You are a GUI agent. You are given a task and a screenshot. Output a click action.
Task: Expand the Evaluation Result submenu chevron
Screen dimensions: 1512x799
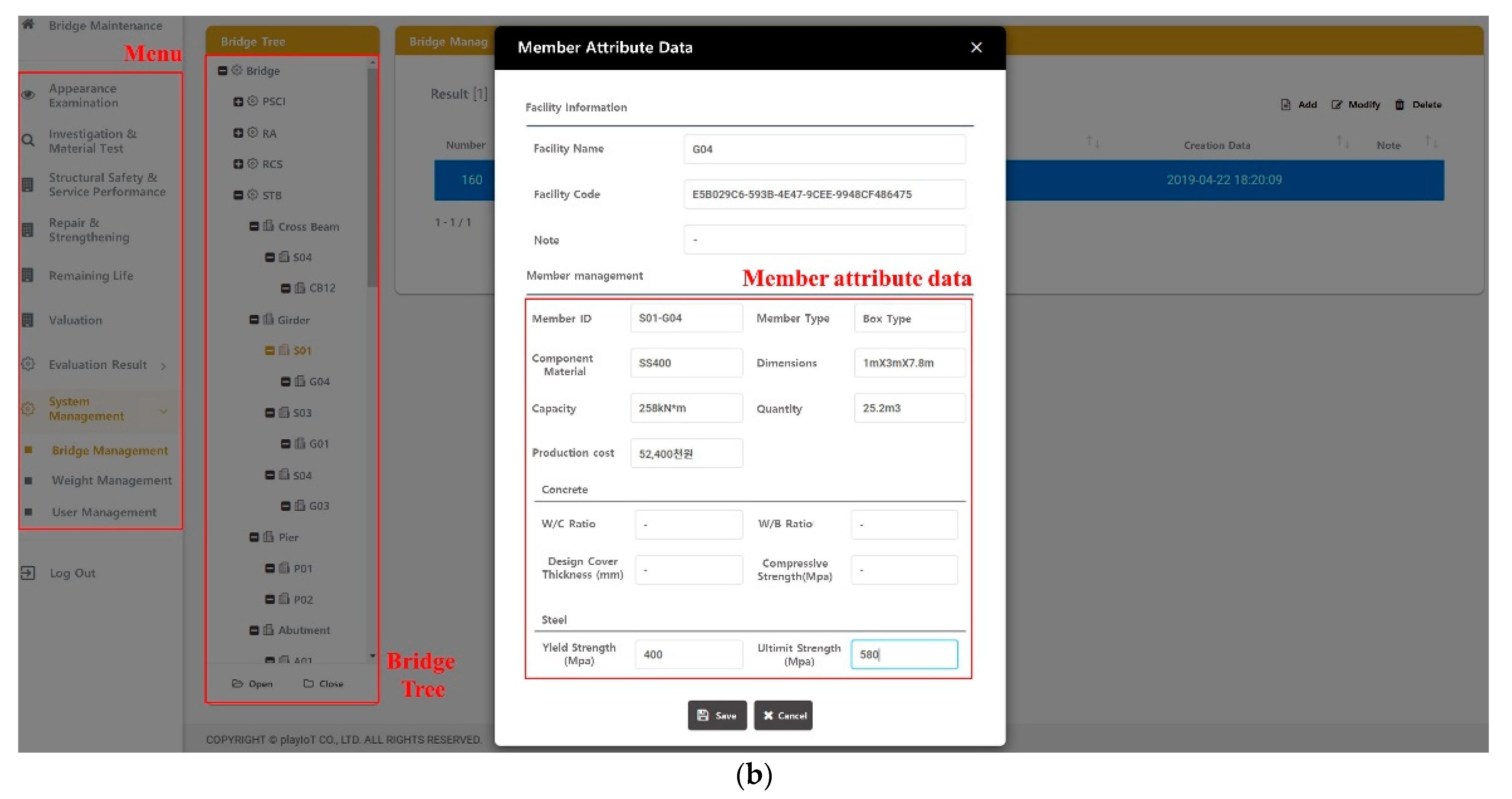[x=163, y=366]
